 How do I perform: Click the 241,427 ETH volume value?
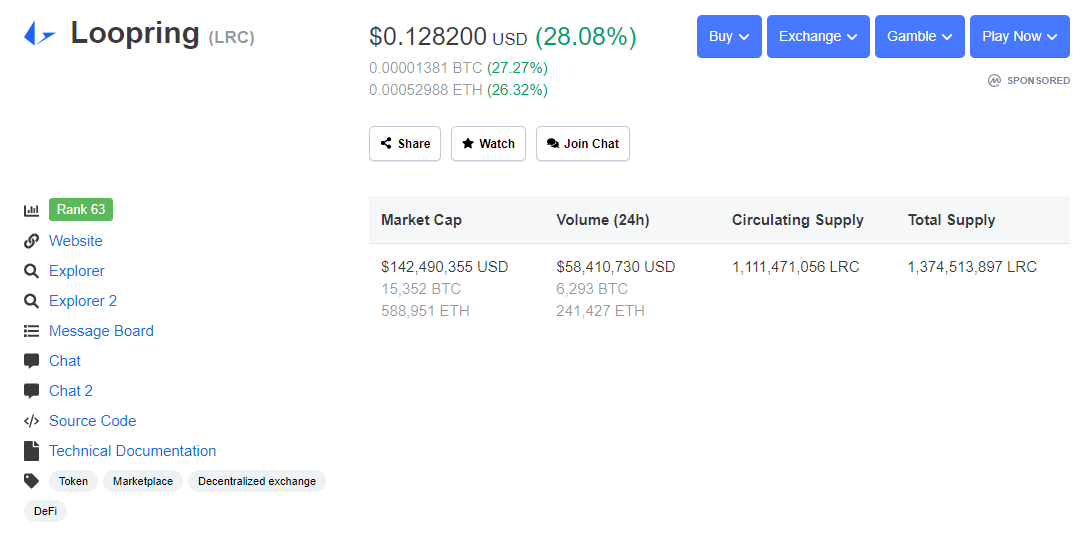pos(600,311)
